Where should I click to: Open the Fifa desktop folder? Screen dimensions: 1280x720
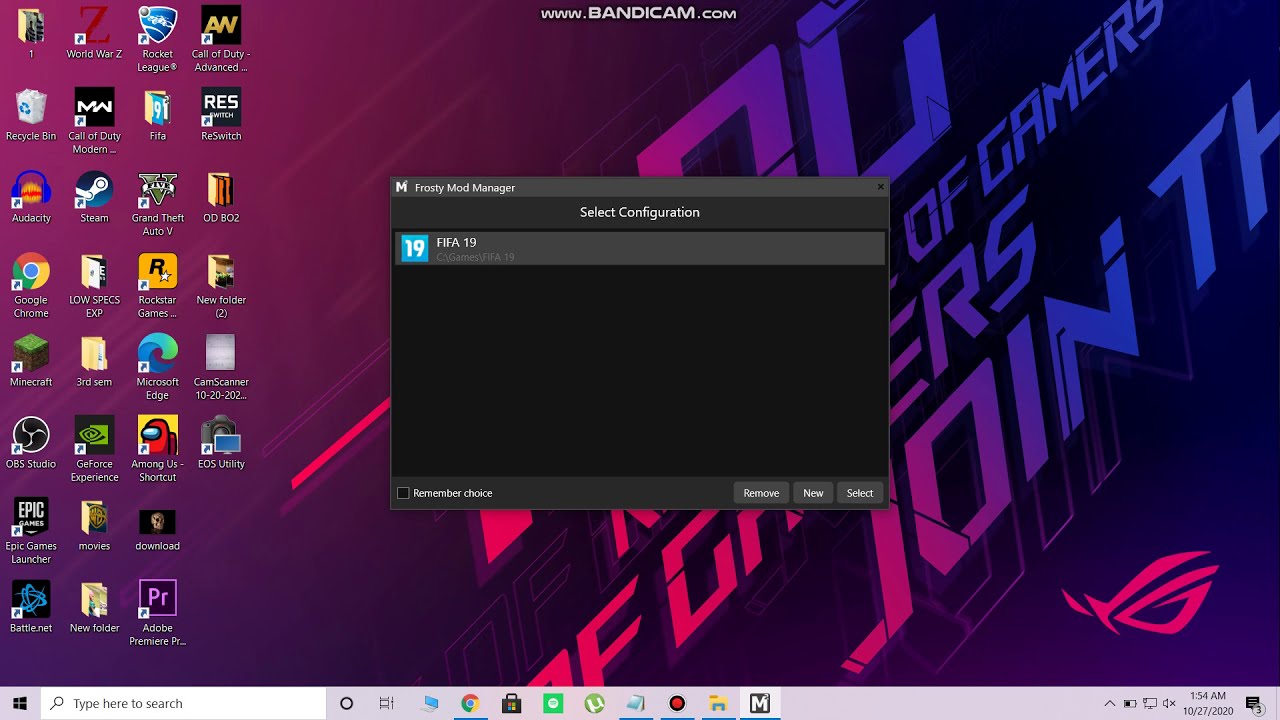tap(158, 116)
